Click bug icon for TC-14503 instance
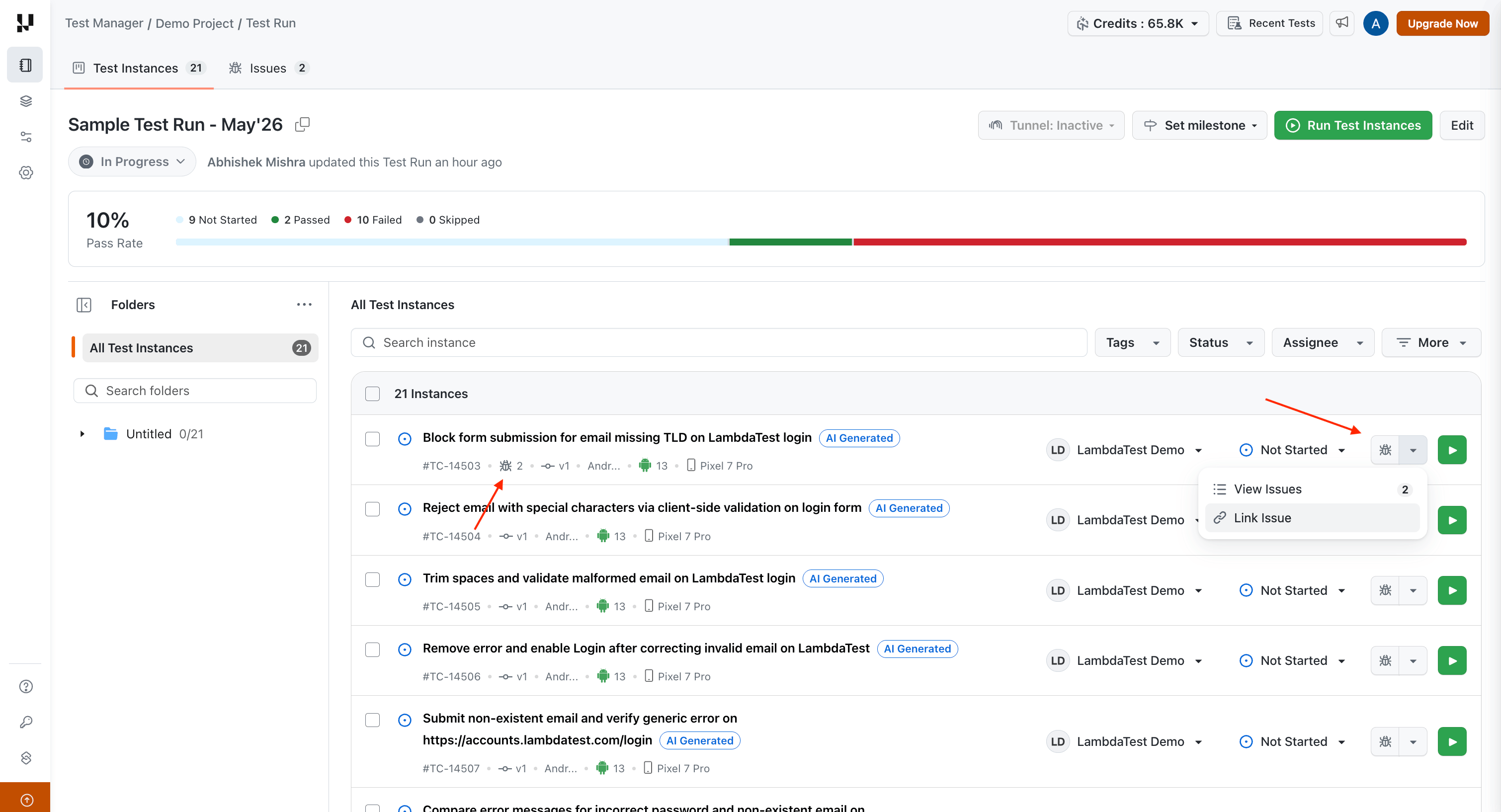This screenshot has height=812, width=1501. coord(1385,450)
